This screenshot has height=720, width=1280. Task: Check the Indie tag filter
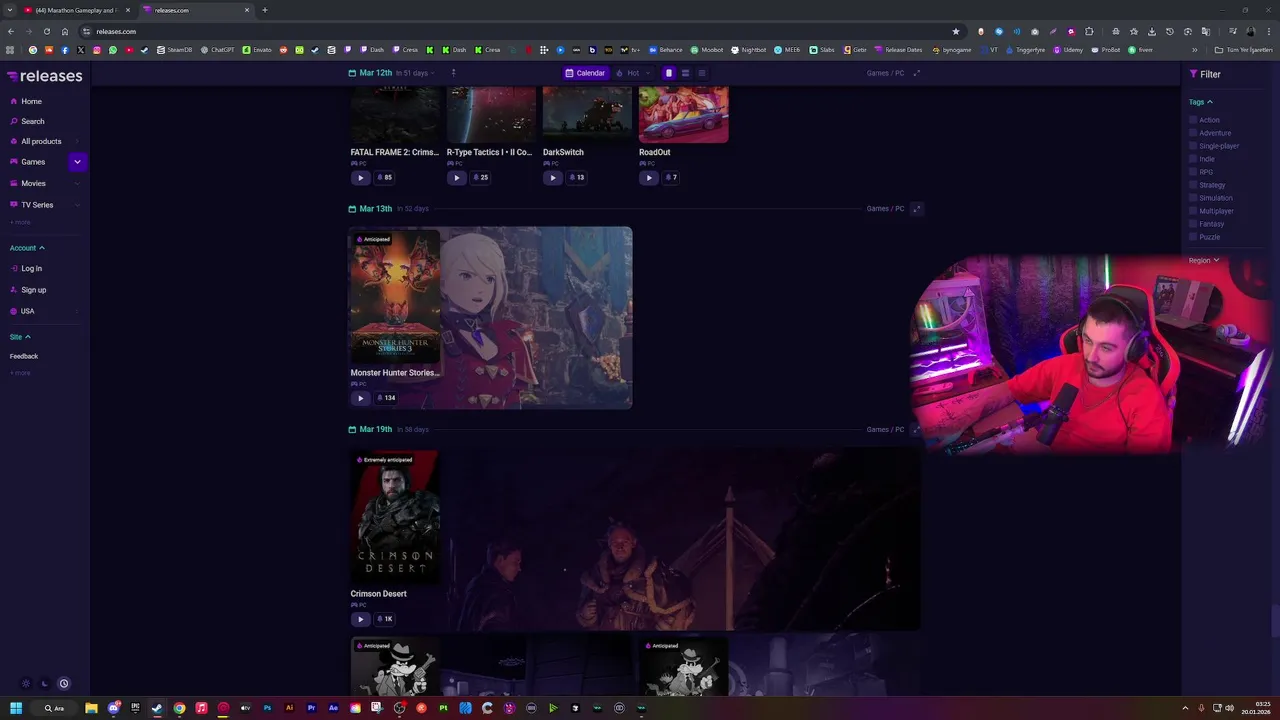1193,159
